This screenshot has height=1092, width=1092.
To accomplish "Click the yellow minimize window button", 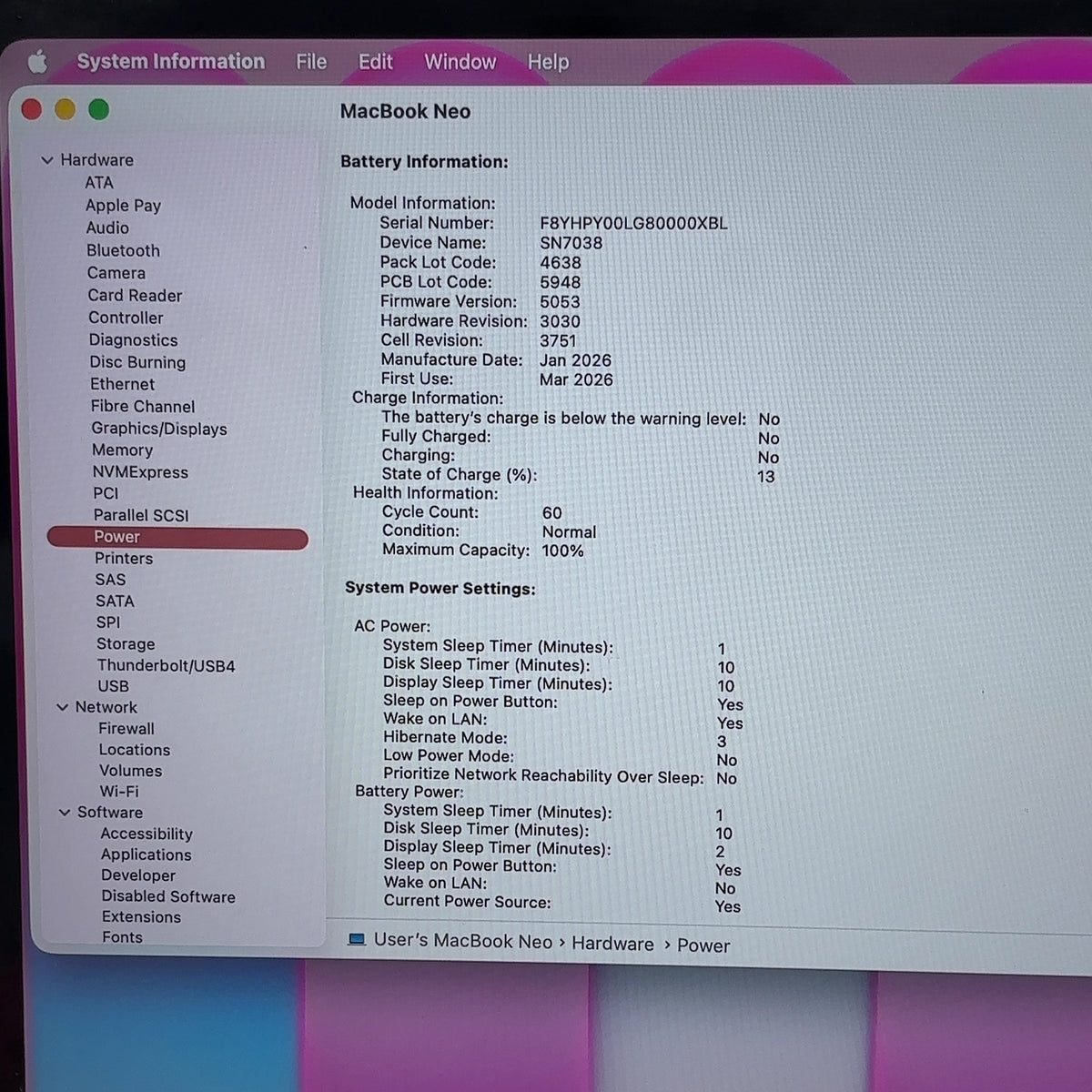I will point(65,110).
